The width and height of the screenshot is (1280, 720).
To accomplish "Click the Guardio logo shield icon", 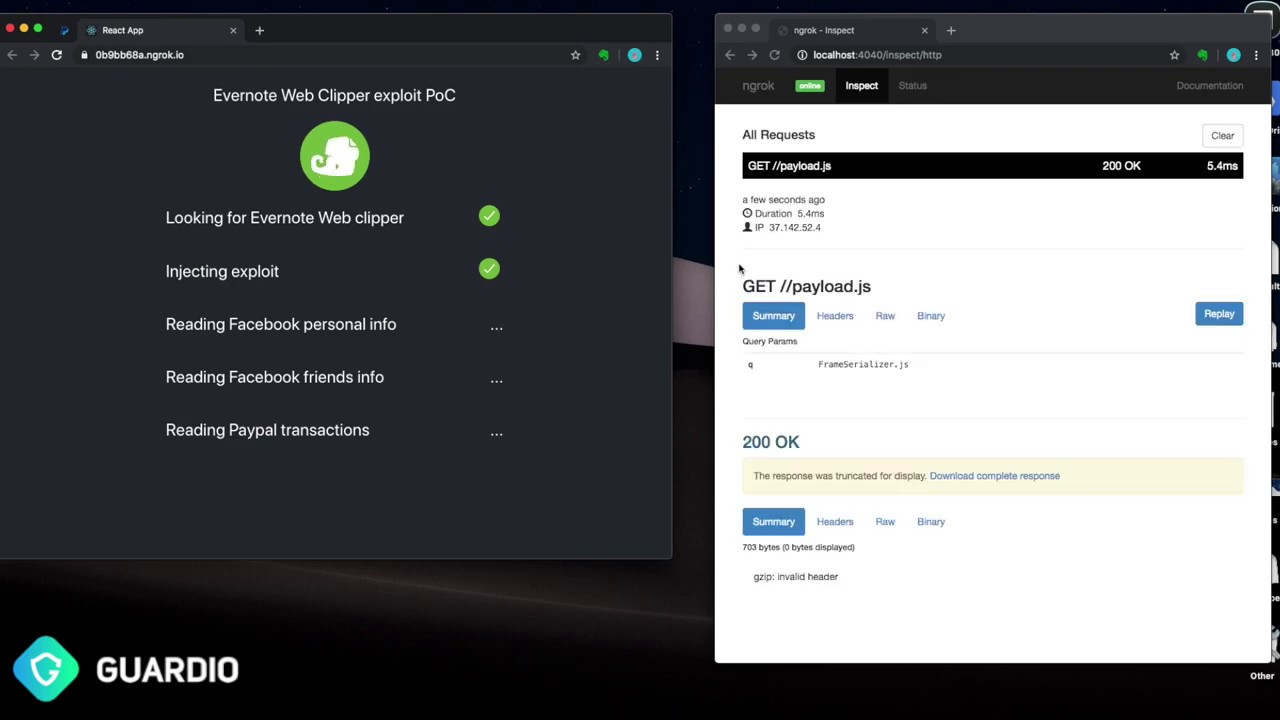I will 46,669.
